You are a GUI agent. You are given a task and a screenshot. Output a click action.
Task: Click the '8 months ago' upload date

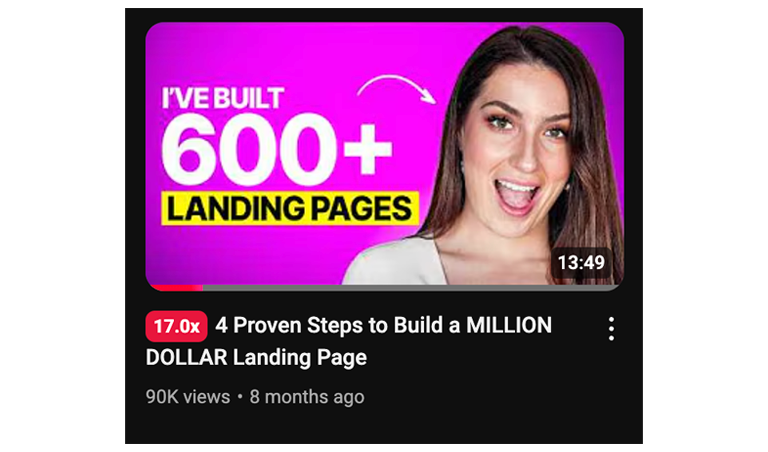pos(307,397)
